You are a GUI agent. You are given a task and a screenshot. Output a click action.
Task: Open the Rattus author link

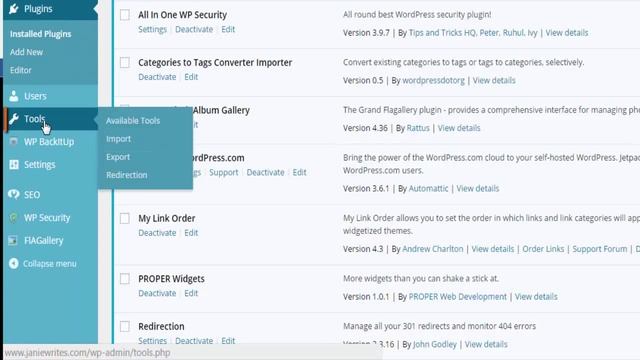pyautogui.click(x=418, y=128)
